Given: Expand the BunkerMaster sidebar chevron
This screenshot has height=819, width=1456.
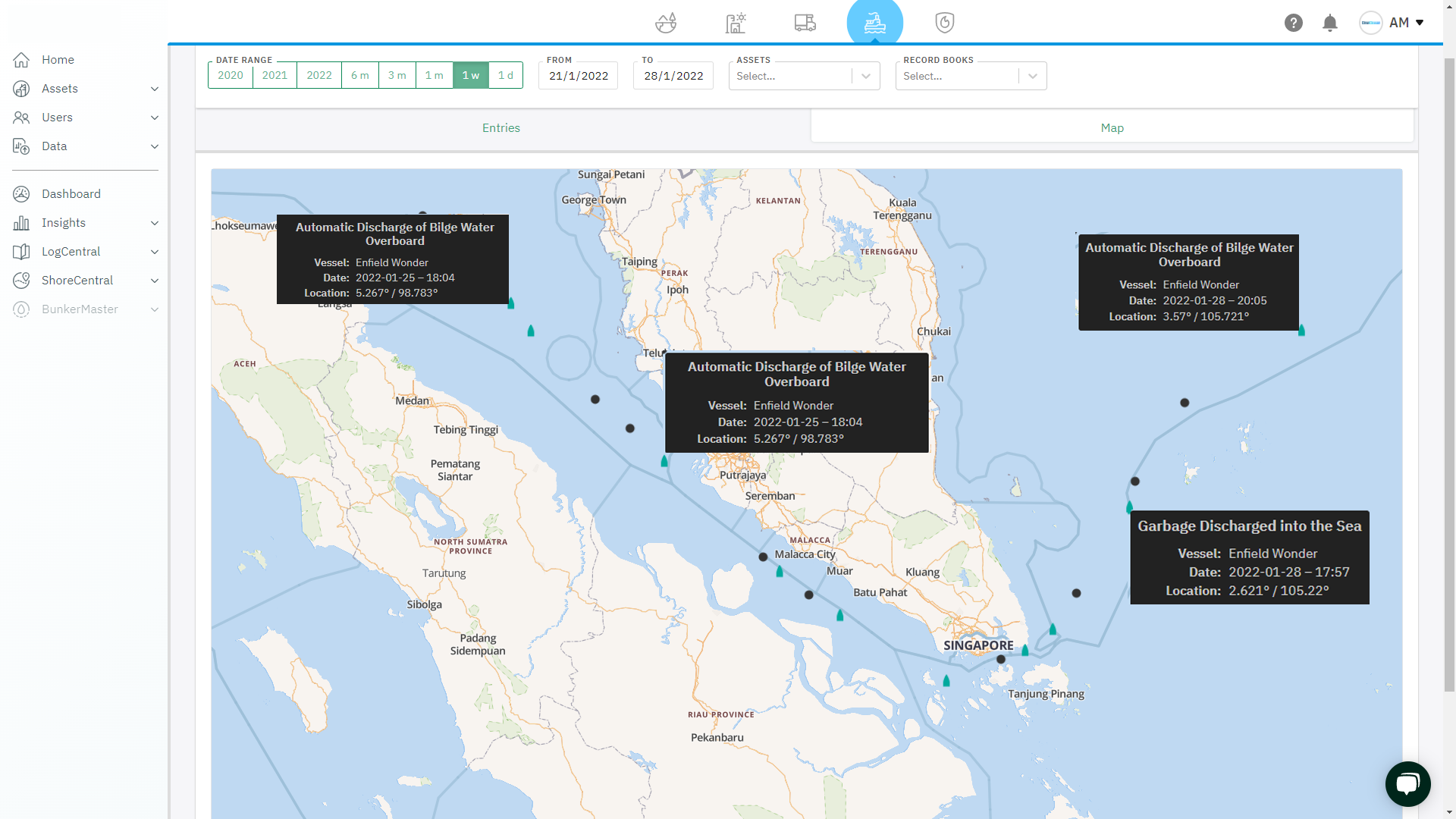Looking at the screenshot, I should pyautogui.click(x=155, y=309).
